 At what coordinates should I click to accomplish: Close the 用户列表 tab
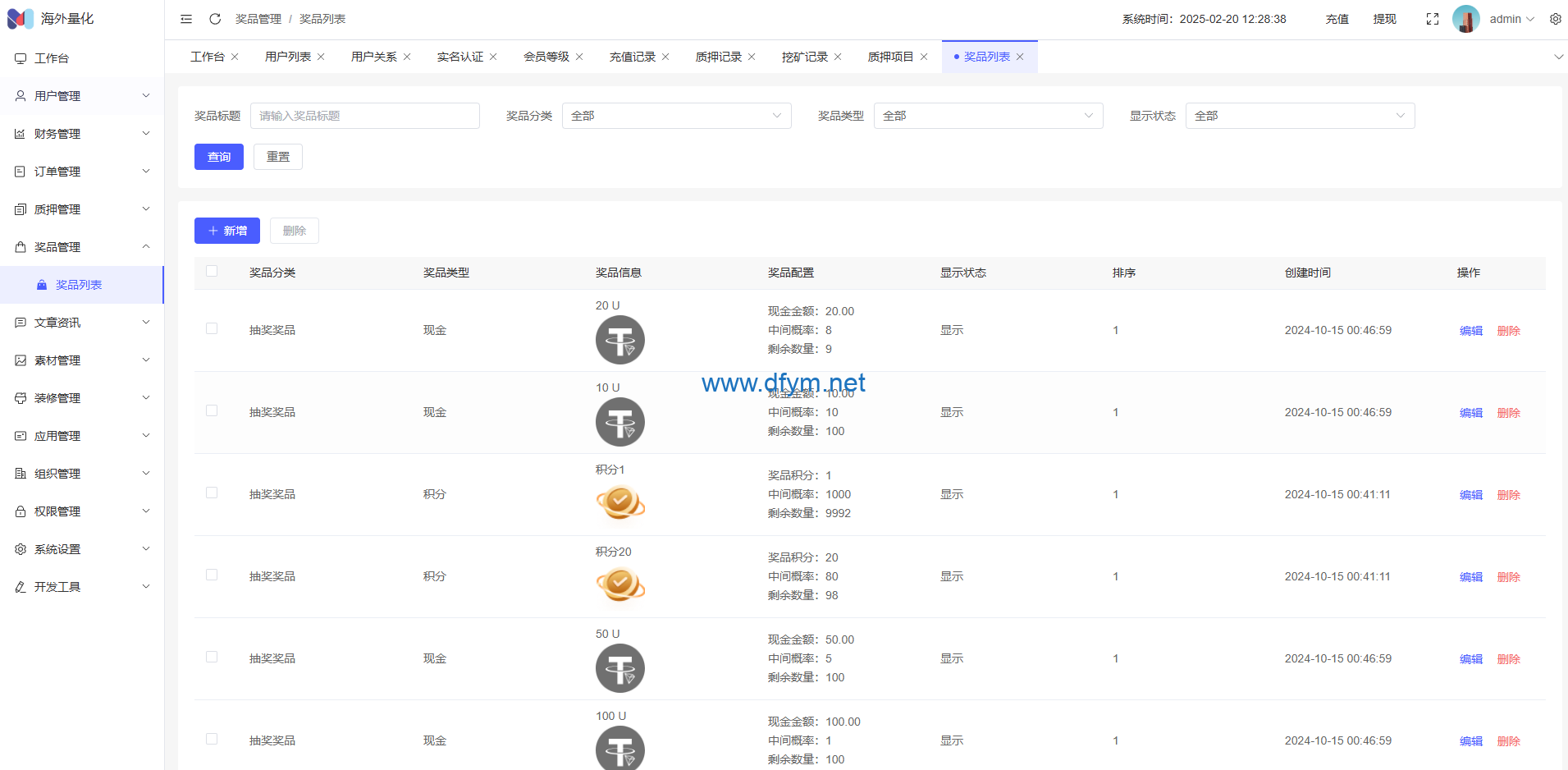[x=321, y=57]
